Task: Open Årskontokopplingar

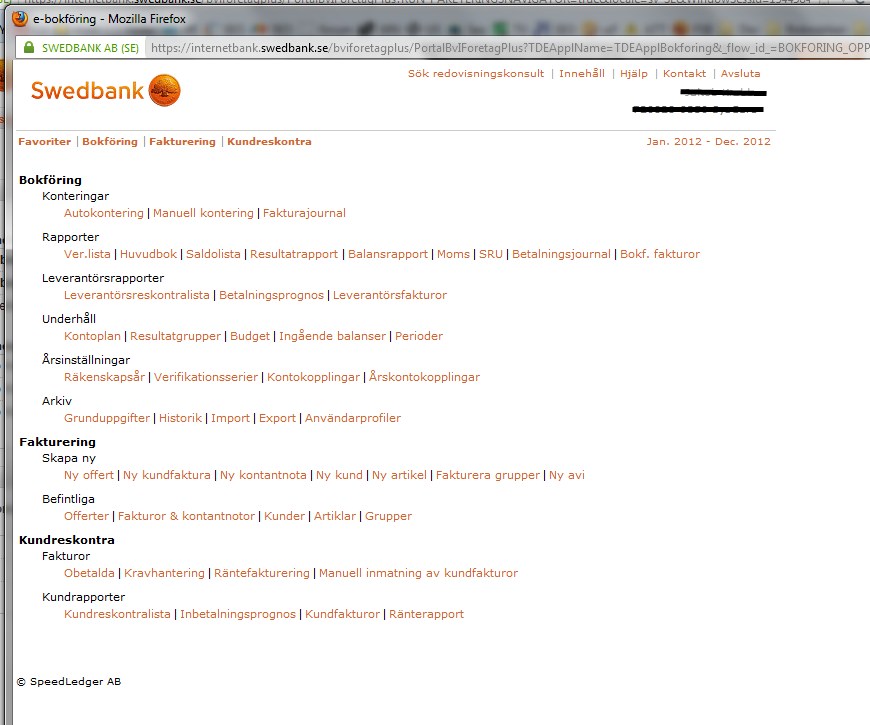Action: pyautogui.click(x=424, y=377)
